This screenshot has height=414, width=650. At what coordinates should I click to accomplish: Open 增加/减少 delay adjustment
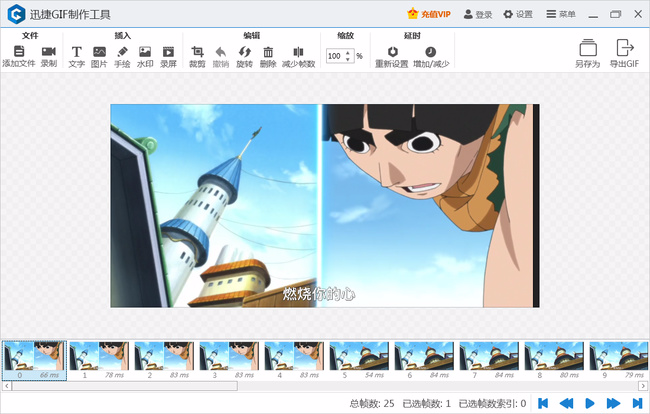[x=431, y=56]
